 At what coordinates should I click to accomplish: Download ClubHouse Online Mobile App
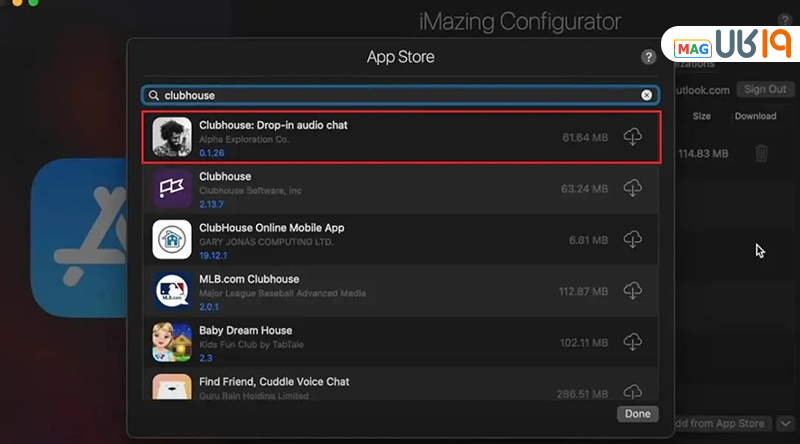tap(632, 239)
